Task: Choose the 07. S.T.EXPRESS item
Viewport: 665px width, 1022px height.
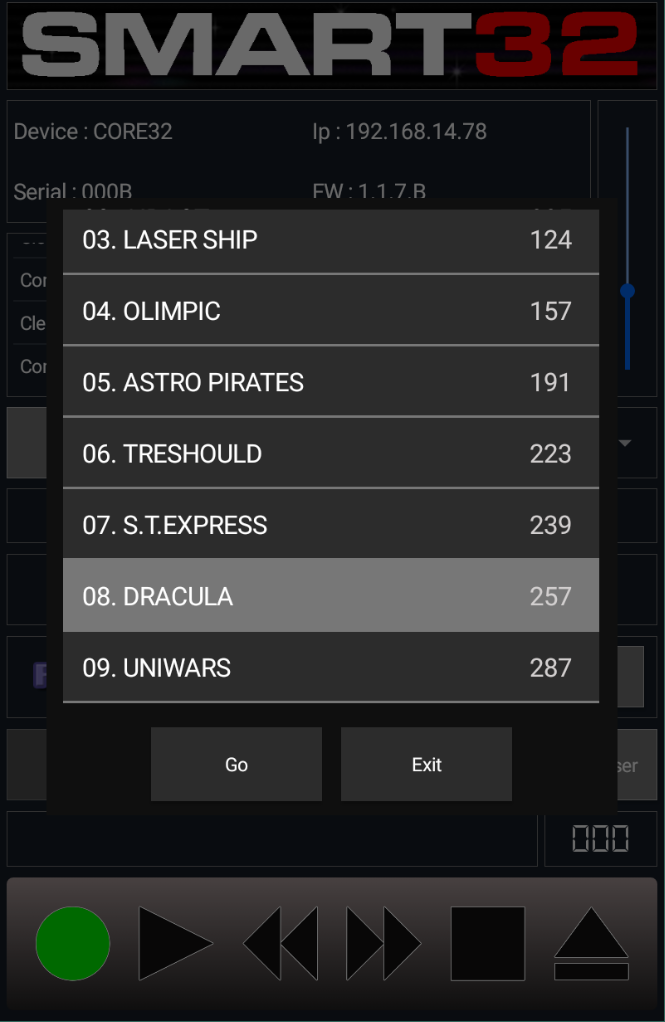Action: point(331,525)
